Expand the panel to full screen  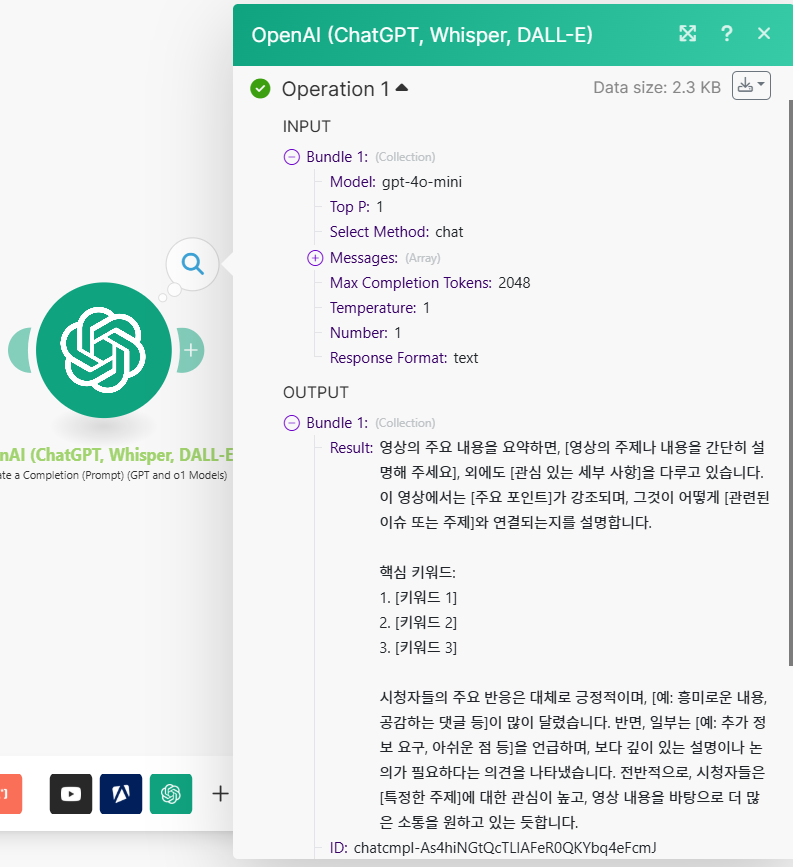pos(687,34)
